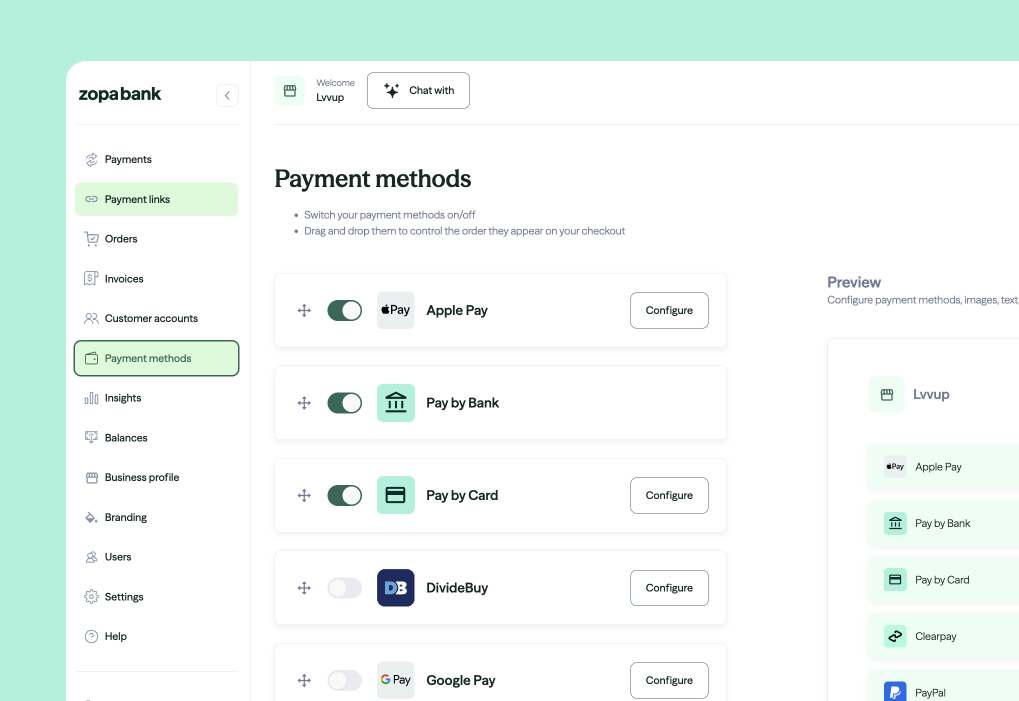This screenshot has width=1019, height=701.
Task: Configure Pay by Card
Action: (x=669, y=496)
